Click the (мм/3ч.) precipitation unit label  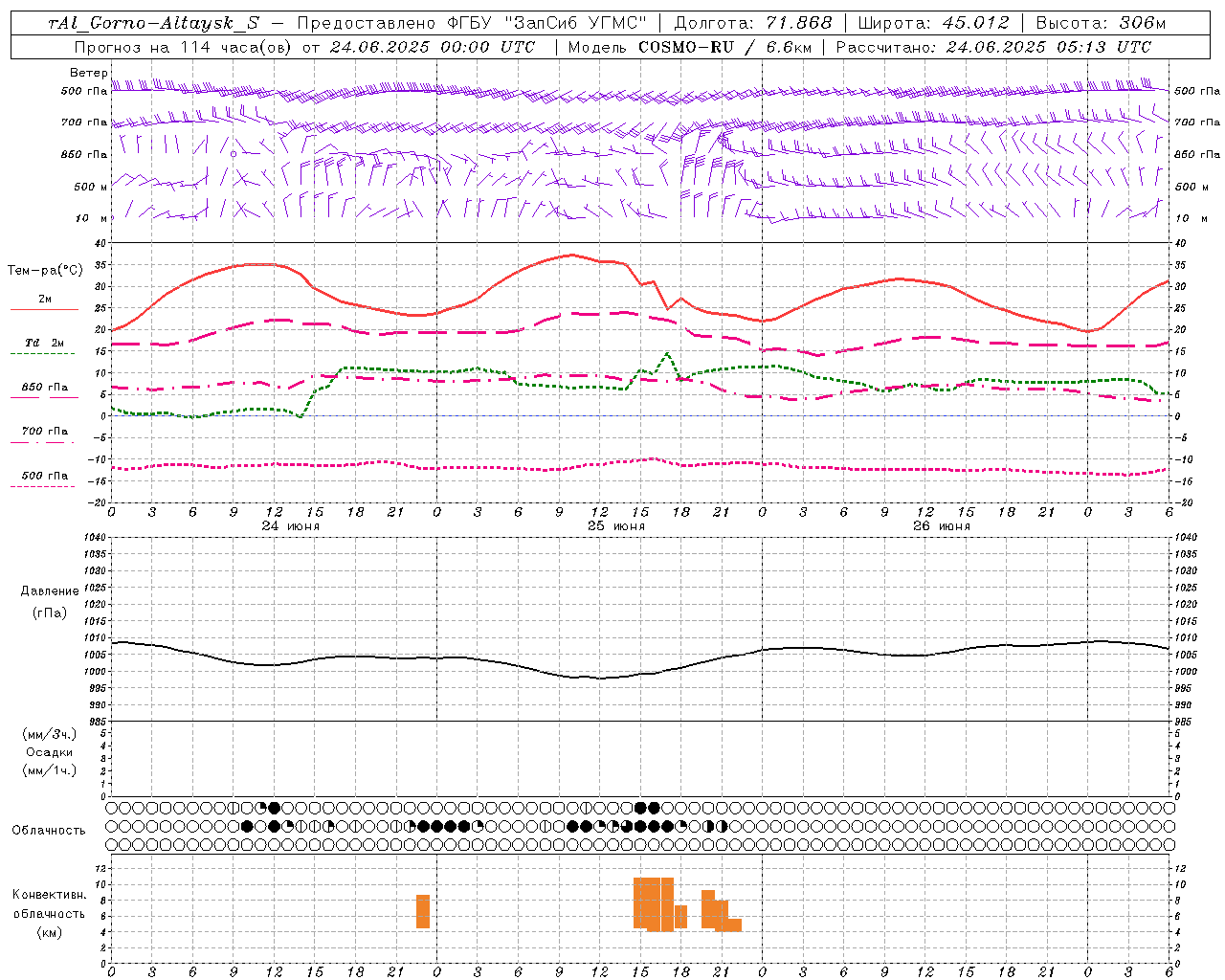point(49,734)
